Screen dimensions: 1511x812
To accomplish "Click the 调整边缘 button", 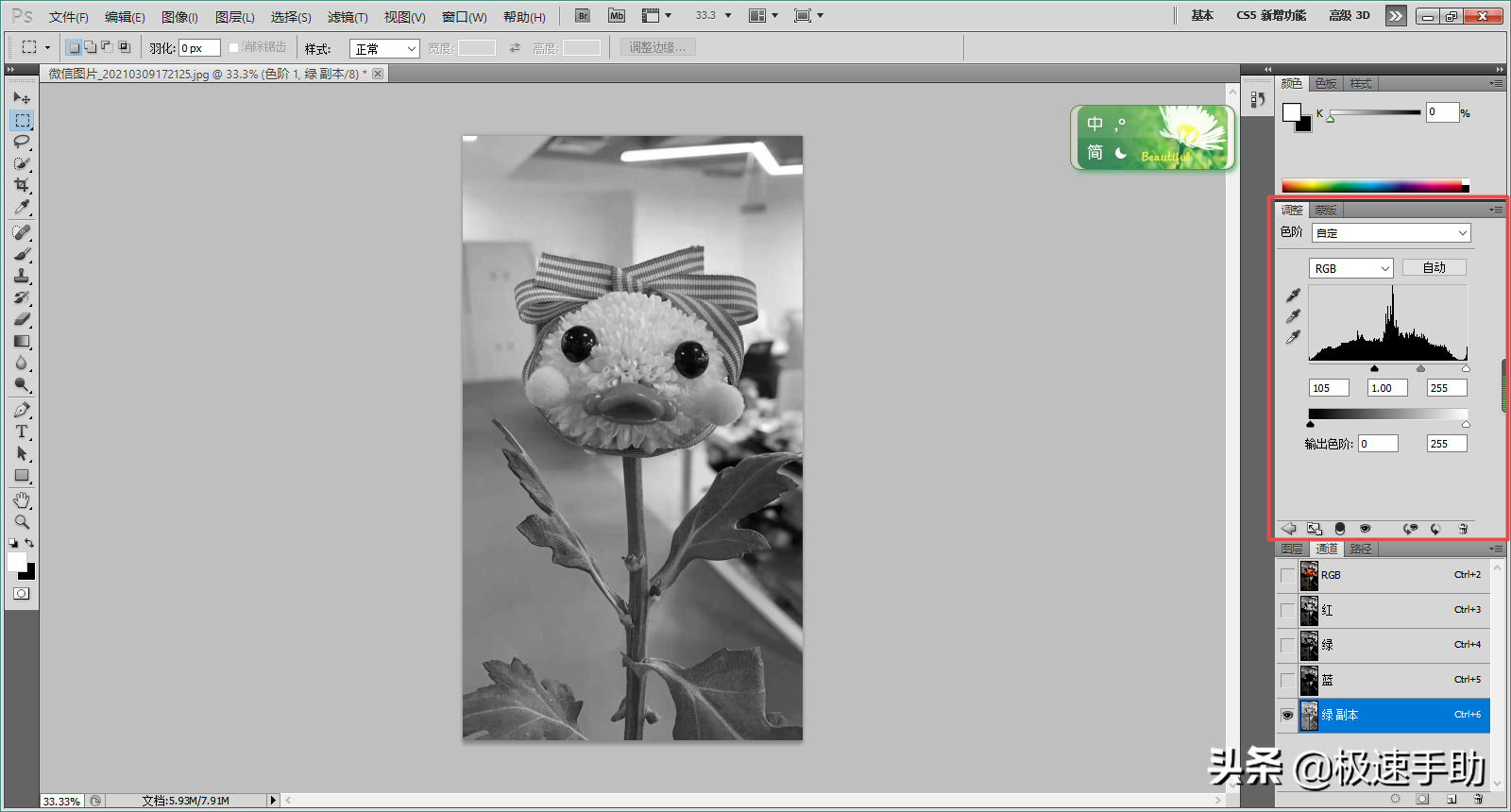I will coord(657,47).
